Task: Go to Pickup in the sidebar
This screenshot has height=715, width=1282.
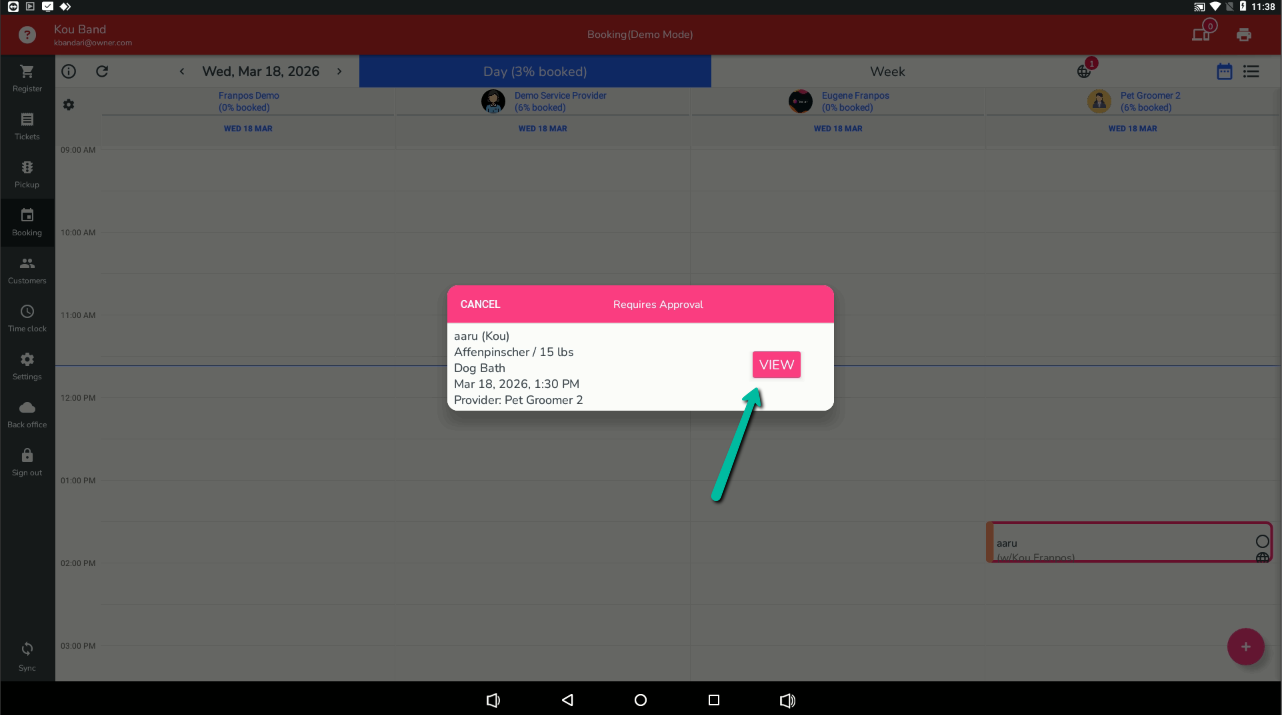Action: (27, 169)
